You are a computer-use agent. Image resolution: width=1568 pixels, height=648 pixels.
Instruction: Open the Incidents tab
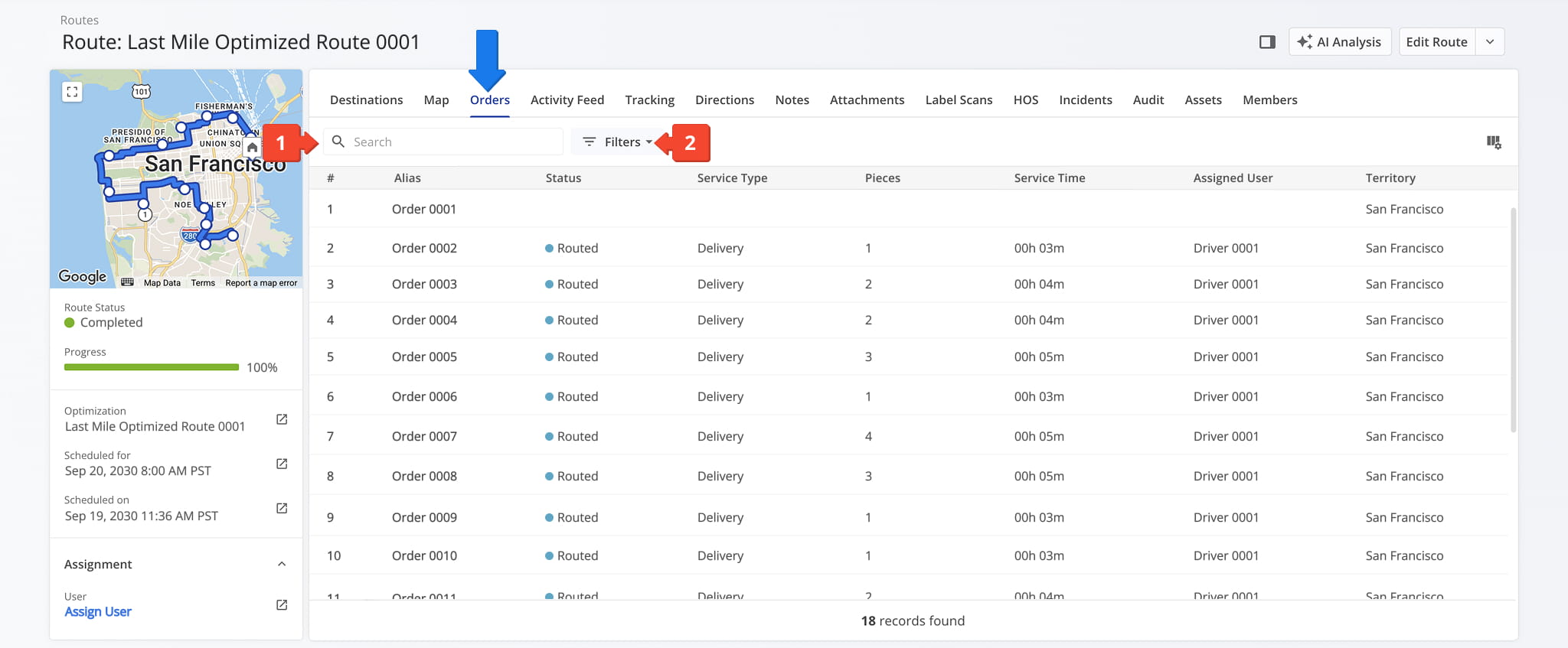tap(1085, 99)
